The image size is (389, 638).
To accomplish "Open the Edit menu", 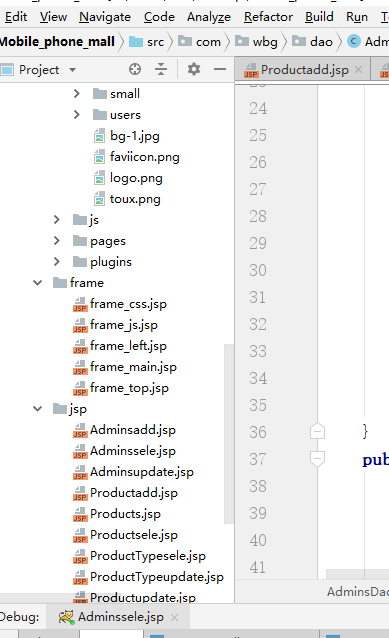I will [x=16, y=17].
